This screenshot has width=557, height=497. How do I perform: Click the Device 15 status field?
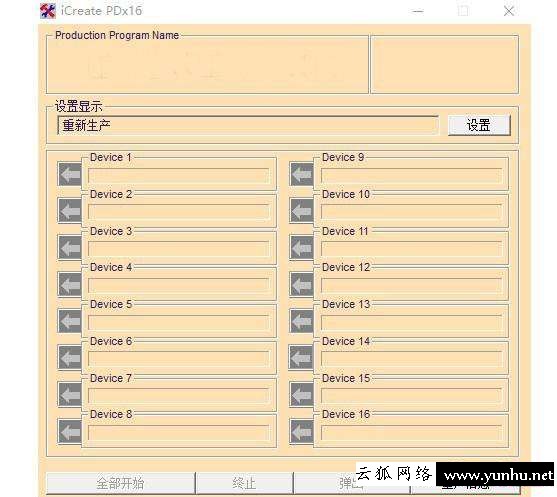click(x=411, y=396)
